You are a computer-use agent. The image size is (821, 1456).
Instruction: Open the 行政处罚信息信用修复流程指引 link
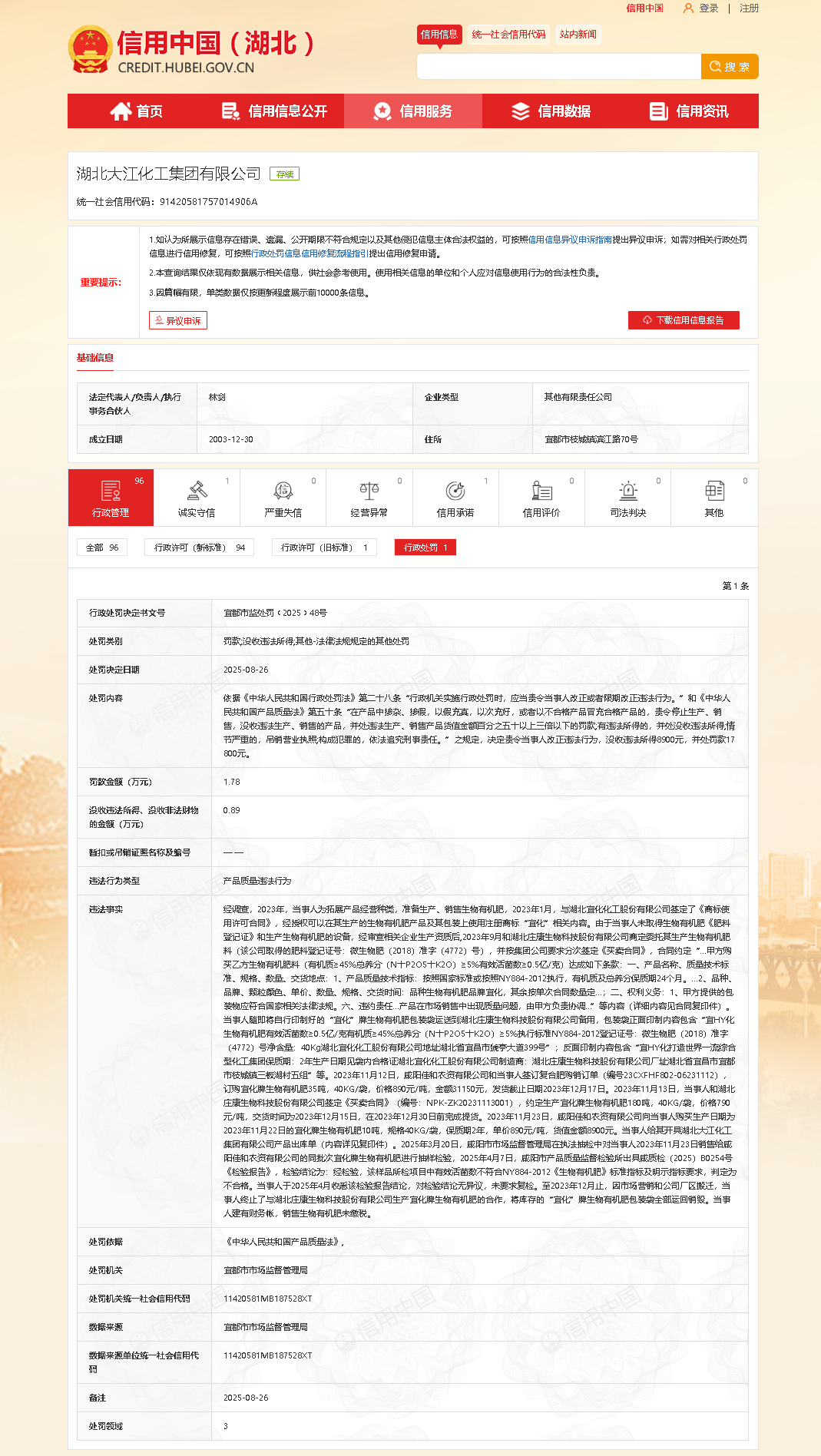coord(309,253)
